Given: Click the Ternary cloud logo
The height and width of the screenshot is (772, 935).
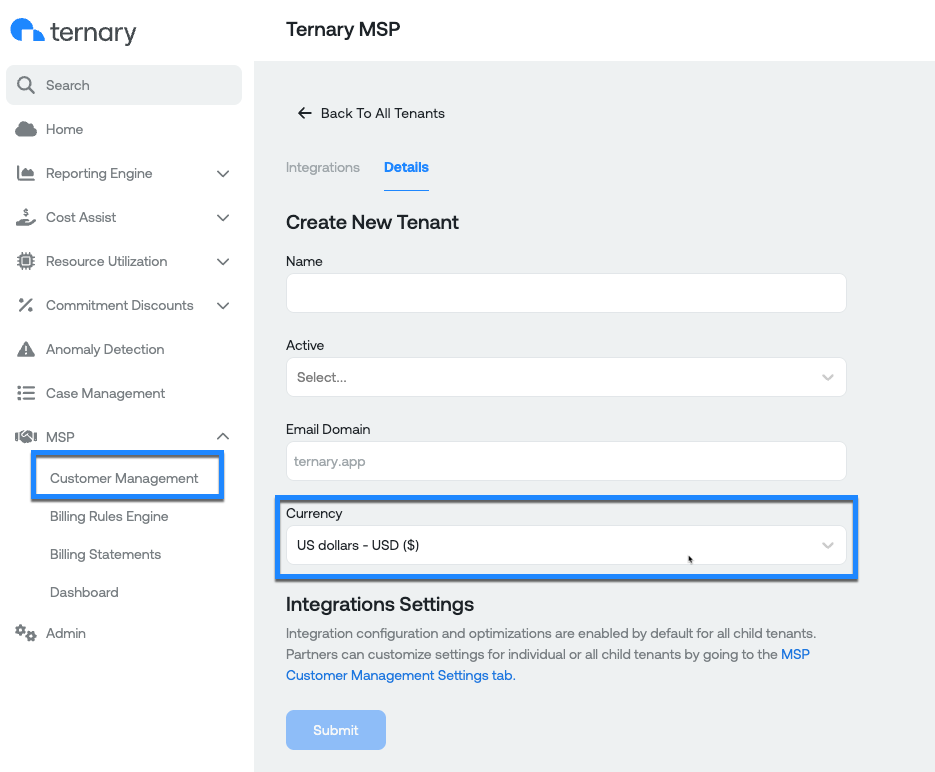Looking at the screenshot, I should [27, 30].
